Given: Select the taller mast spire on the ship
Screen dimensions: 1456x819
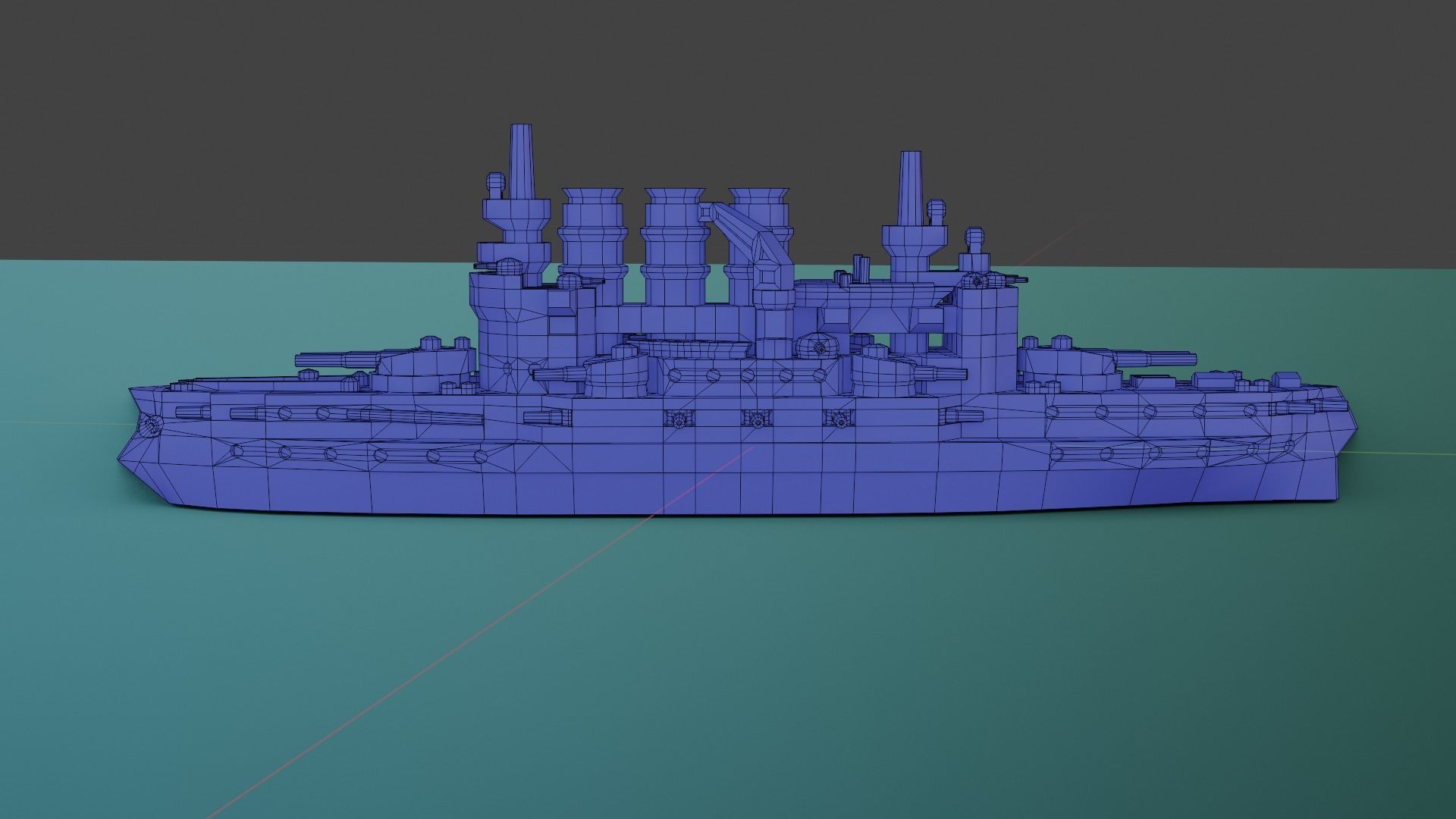Looking at the screenshot, I should click(x=522, y=162).
